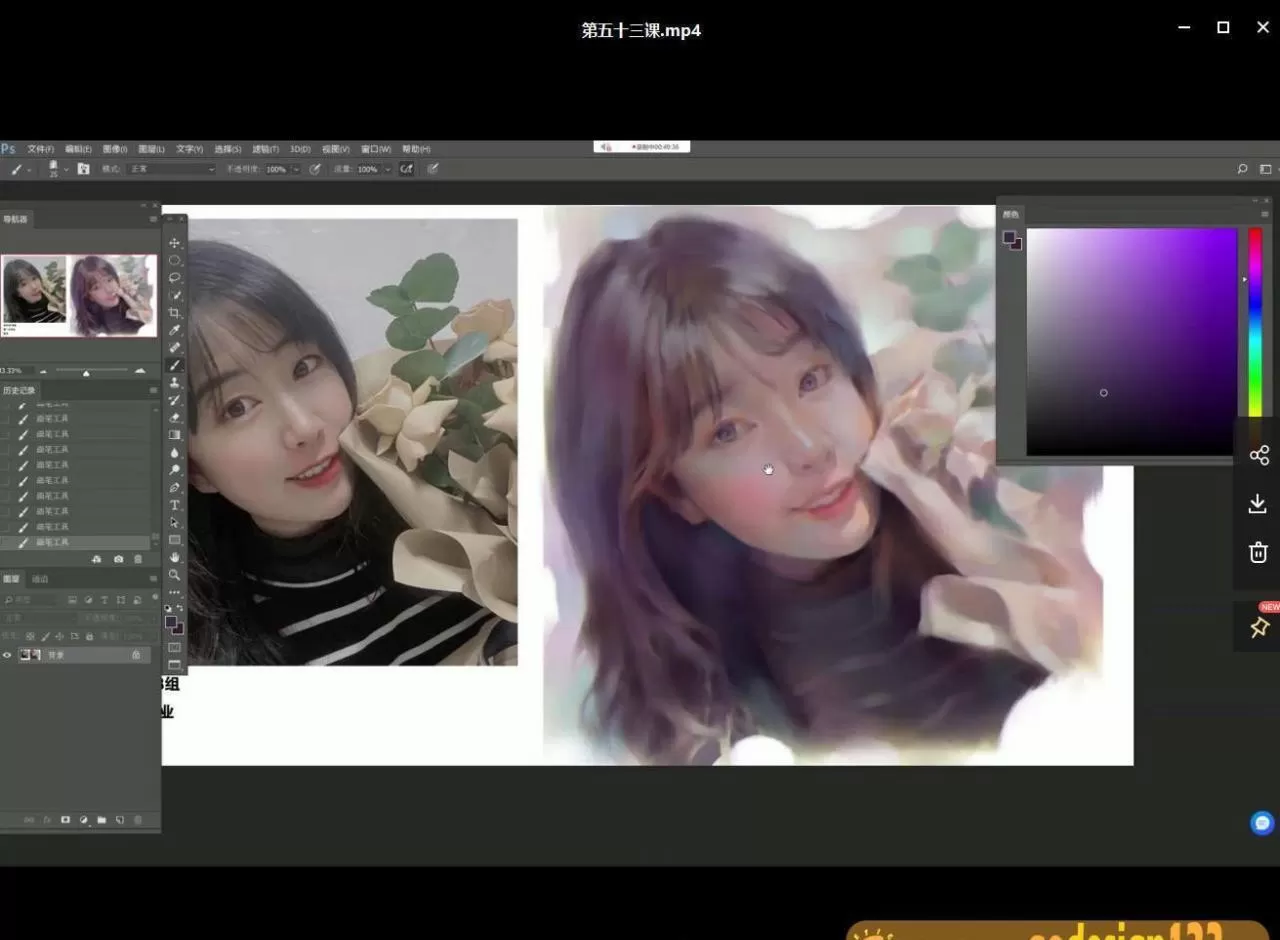Toggle airbrush mode in options bar
This screenshot has width=1280, height=940.
[406, 169]
